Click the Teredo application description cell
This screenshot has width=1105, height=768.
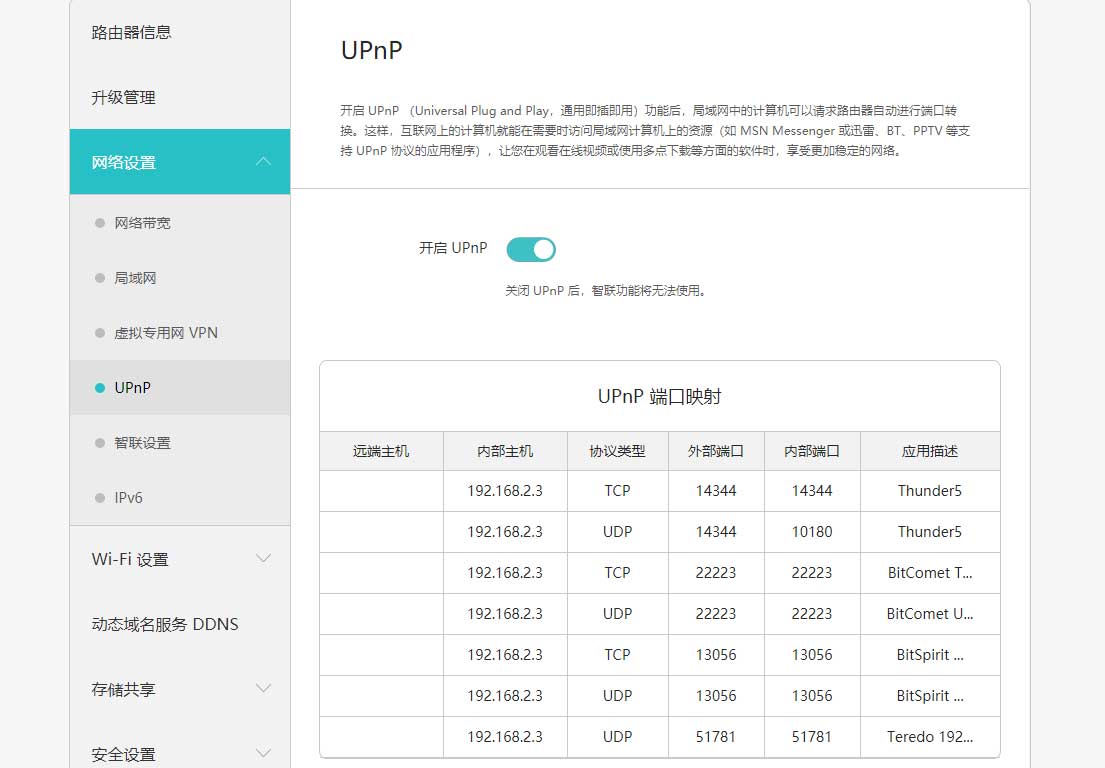pyautogui.click(x=929, y=737)
